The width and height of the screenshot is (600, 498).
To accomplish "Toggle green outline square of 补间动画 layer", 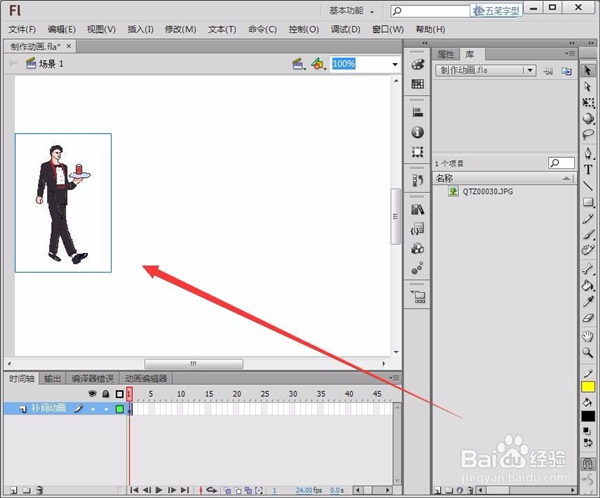I will [119, 409].
